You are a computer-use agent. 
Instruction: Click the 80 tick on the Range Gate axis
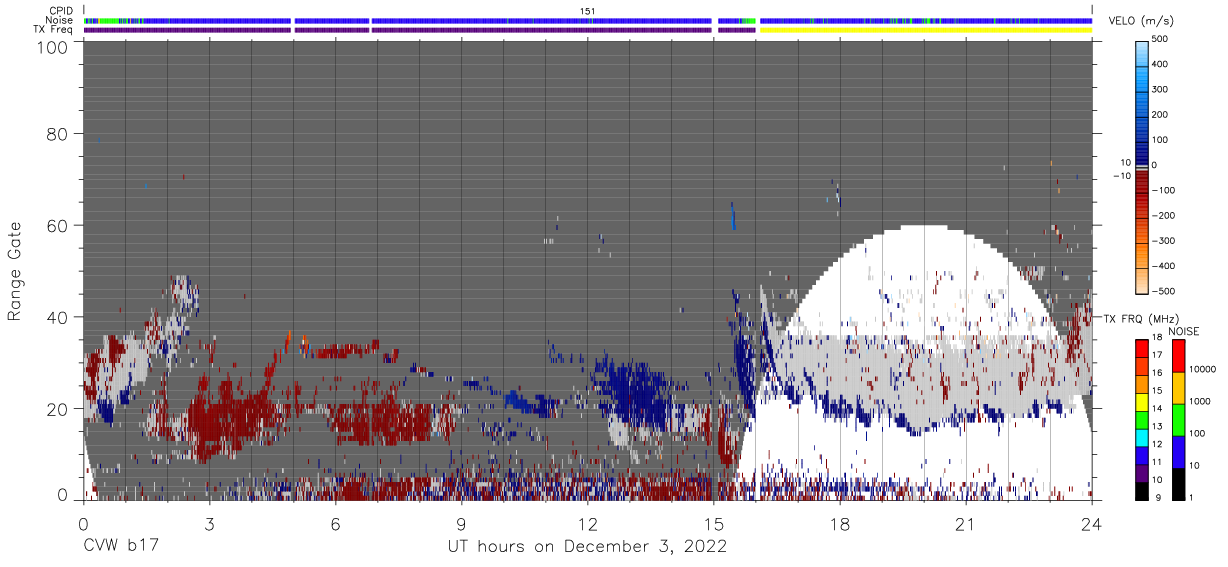coord(57,133)
